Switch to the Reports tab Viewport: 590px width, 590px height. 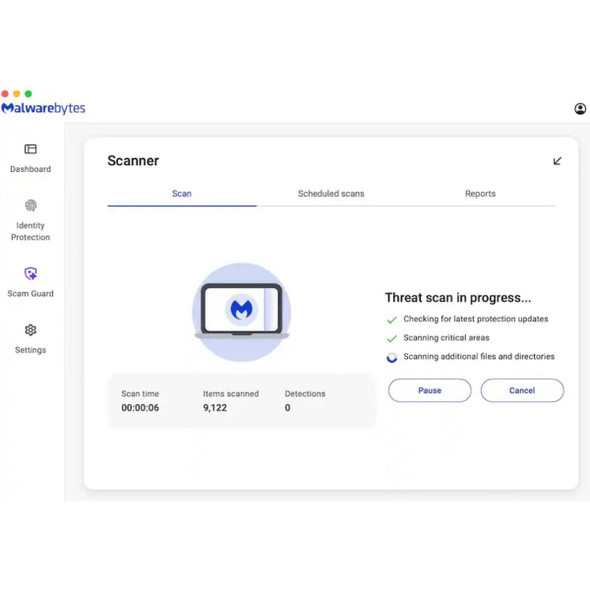tap(480, 194)
